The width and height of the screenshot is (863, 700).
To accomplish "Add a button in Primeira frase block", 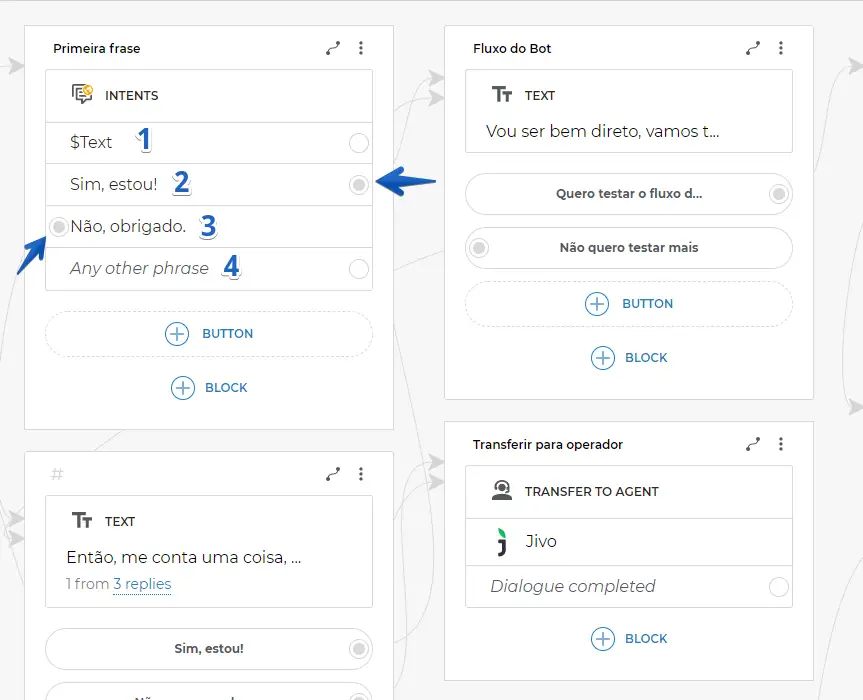I will [x=209, y=334].
